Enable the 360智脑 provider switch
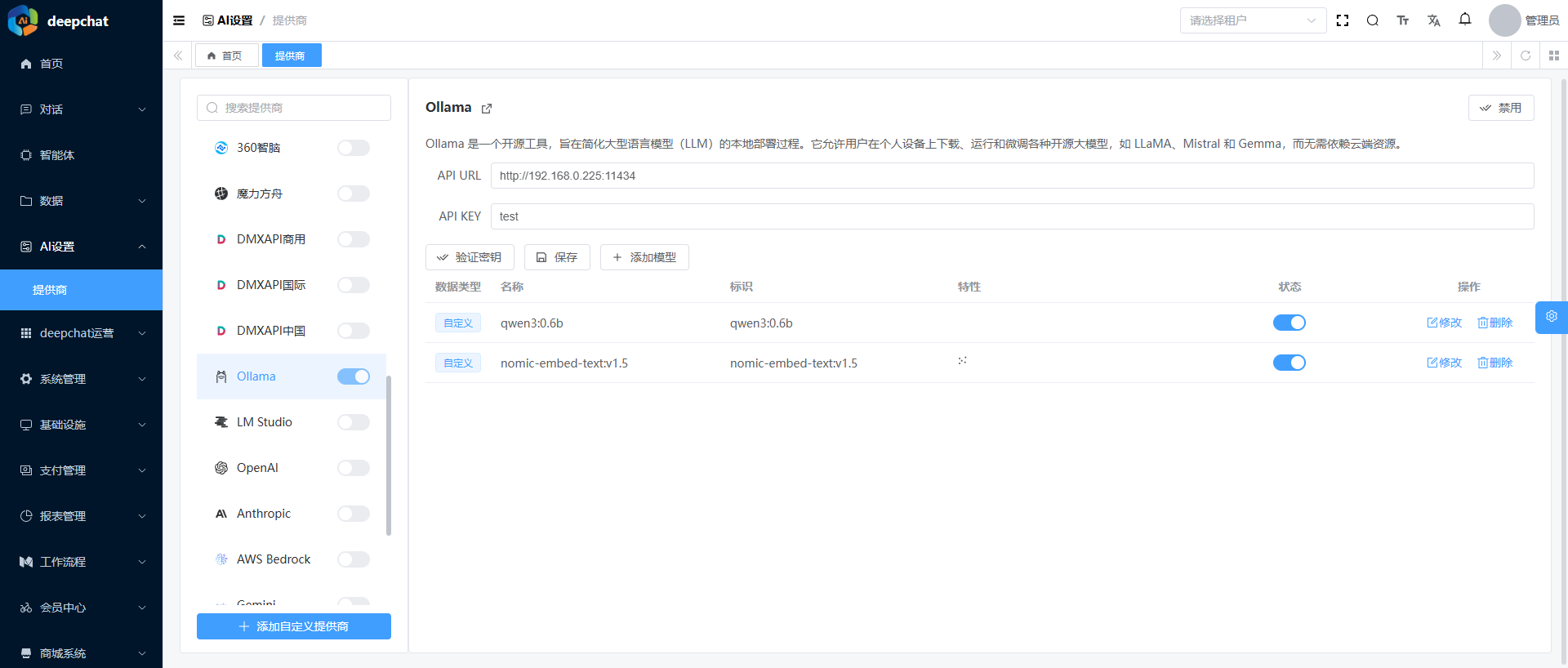The image size is (1568, 668). [x=354, y=148]
